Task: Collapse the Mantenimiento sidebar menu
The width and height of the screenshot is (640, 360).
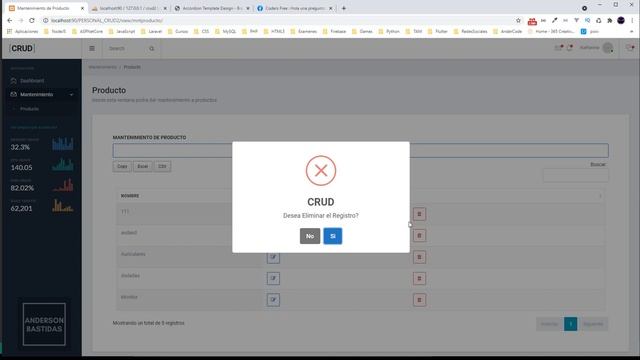Action: click(42, 94)
